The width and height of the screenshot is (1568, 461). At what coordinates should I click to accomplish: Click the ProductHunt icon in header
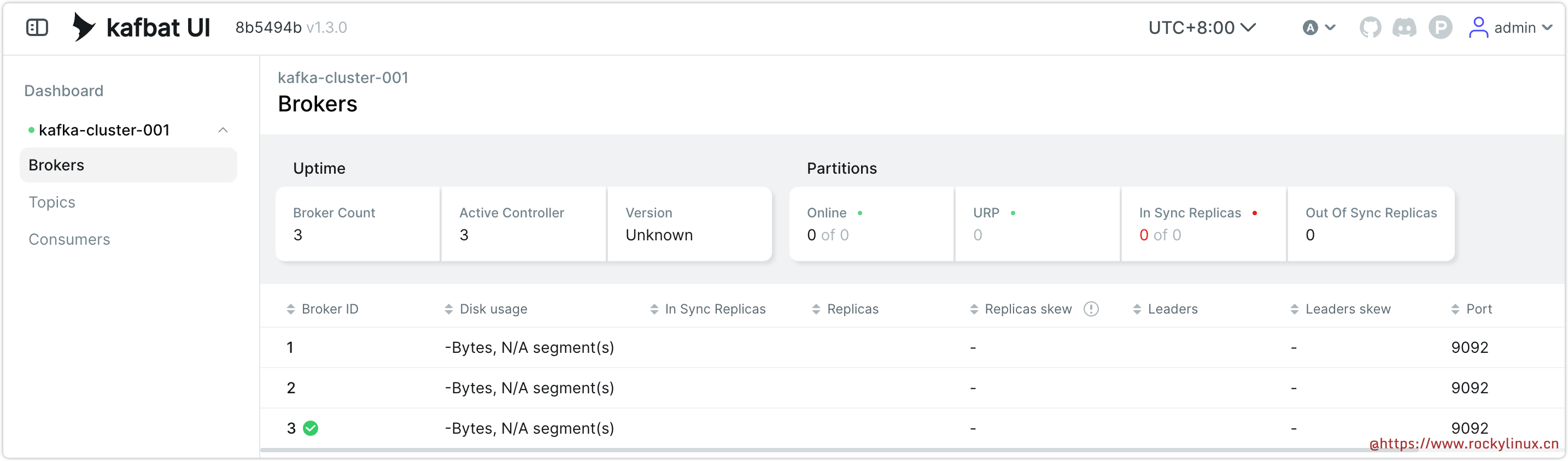click(1440, 27)
